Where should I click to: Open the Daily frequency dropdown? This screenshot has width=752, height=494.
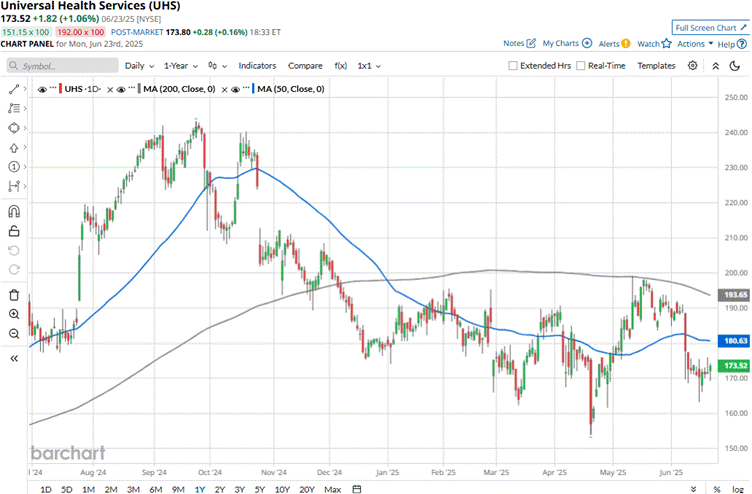tap(138, 66)
